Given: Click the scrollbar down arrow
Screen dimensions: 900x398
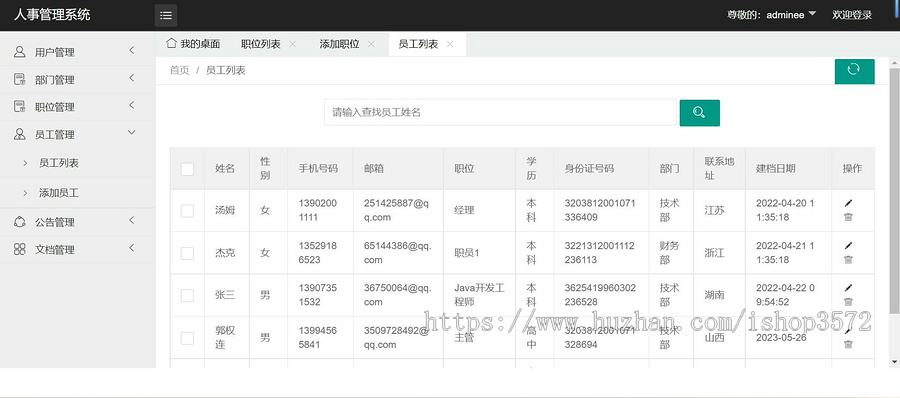Looking at the screenshot, I should pos(895,362).
